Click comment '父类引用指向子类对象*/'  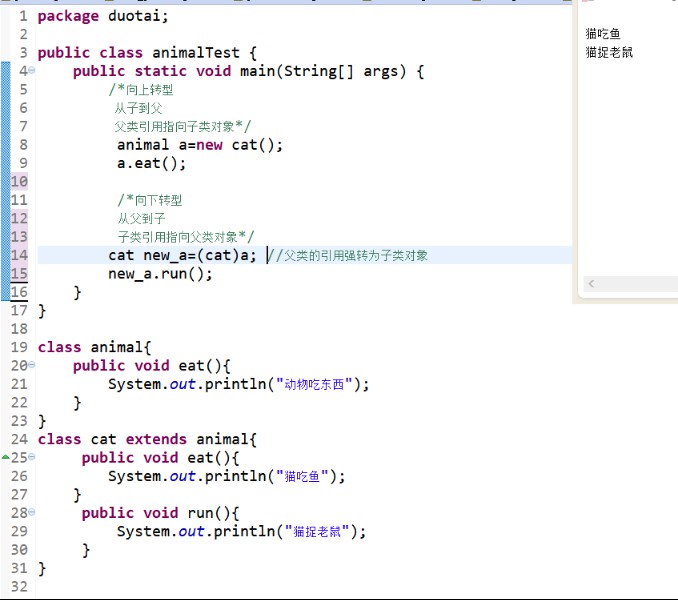(x=182, y=127)
